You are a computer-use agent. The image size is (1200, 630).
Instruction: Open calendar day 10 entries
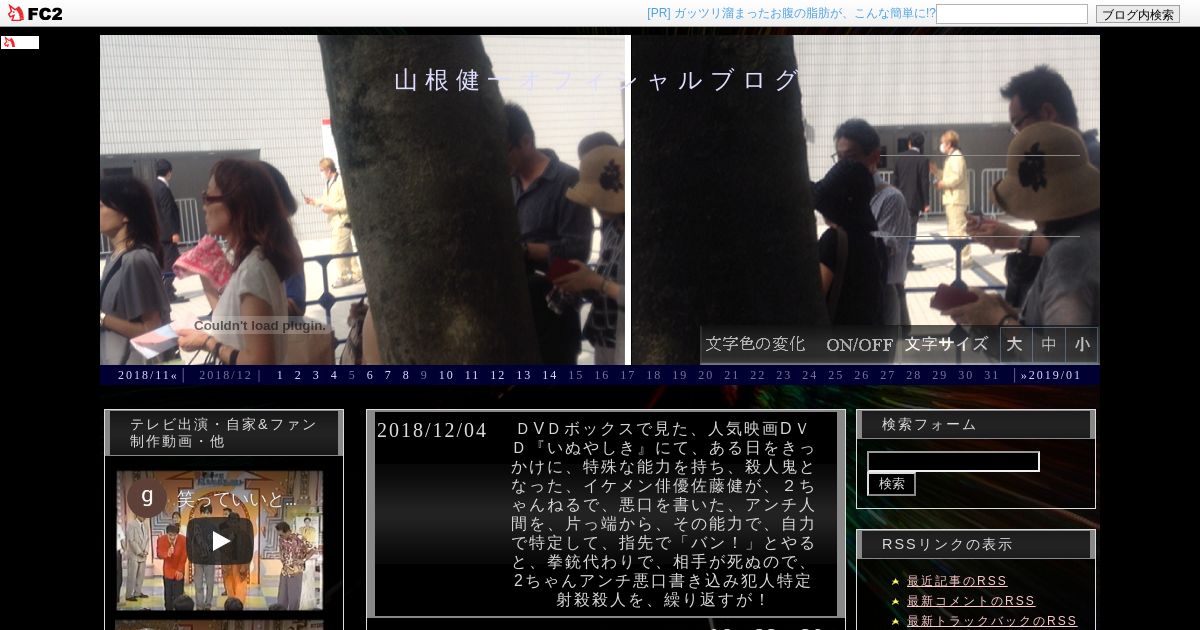click(446, 375)
